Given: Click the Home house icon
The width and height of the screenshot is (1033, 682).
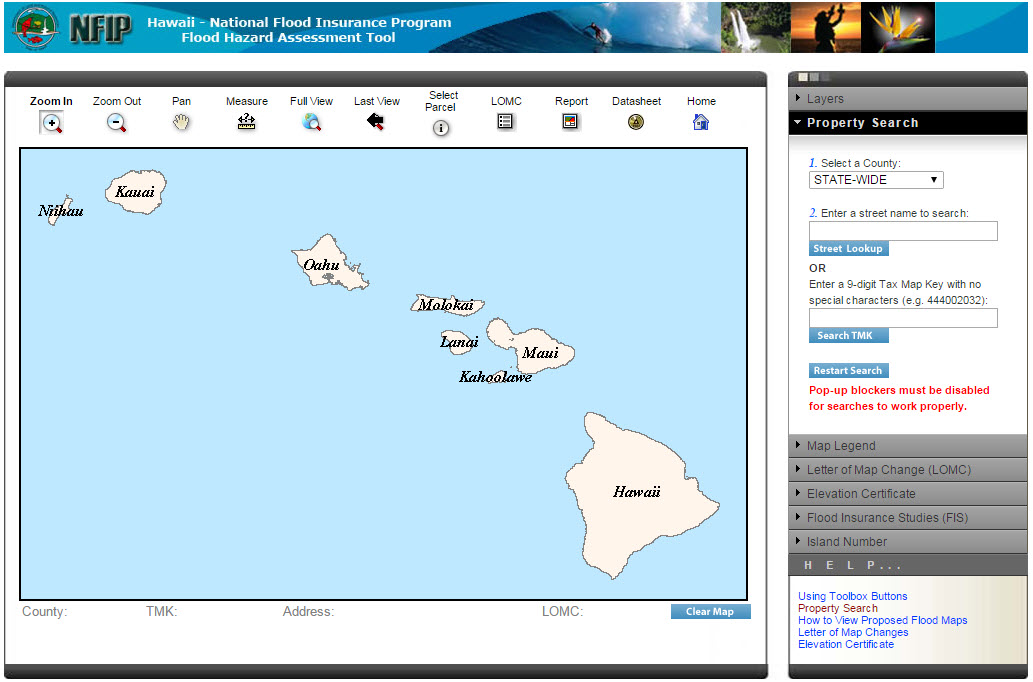Looking at the screenshot, I should [701, 122].
